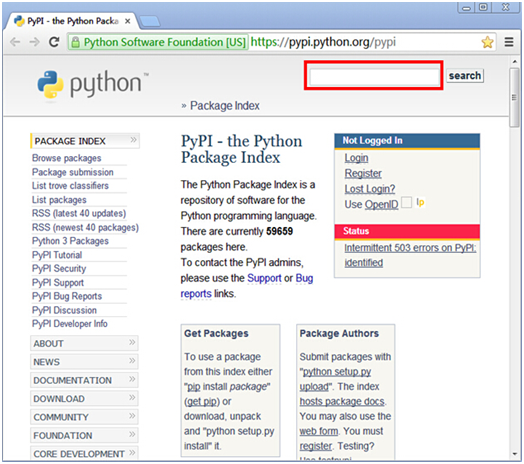Open the Package Index breadcrumb link
This screenshot has width=524, height=464.
point(225,106)
